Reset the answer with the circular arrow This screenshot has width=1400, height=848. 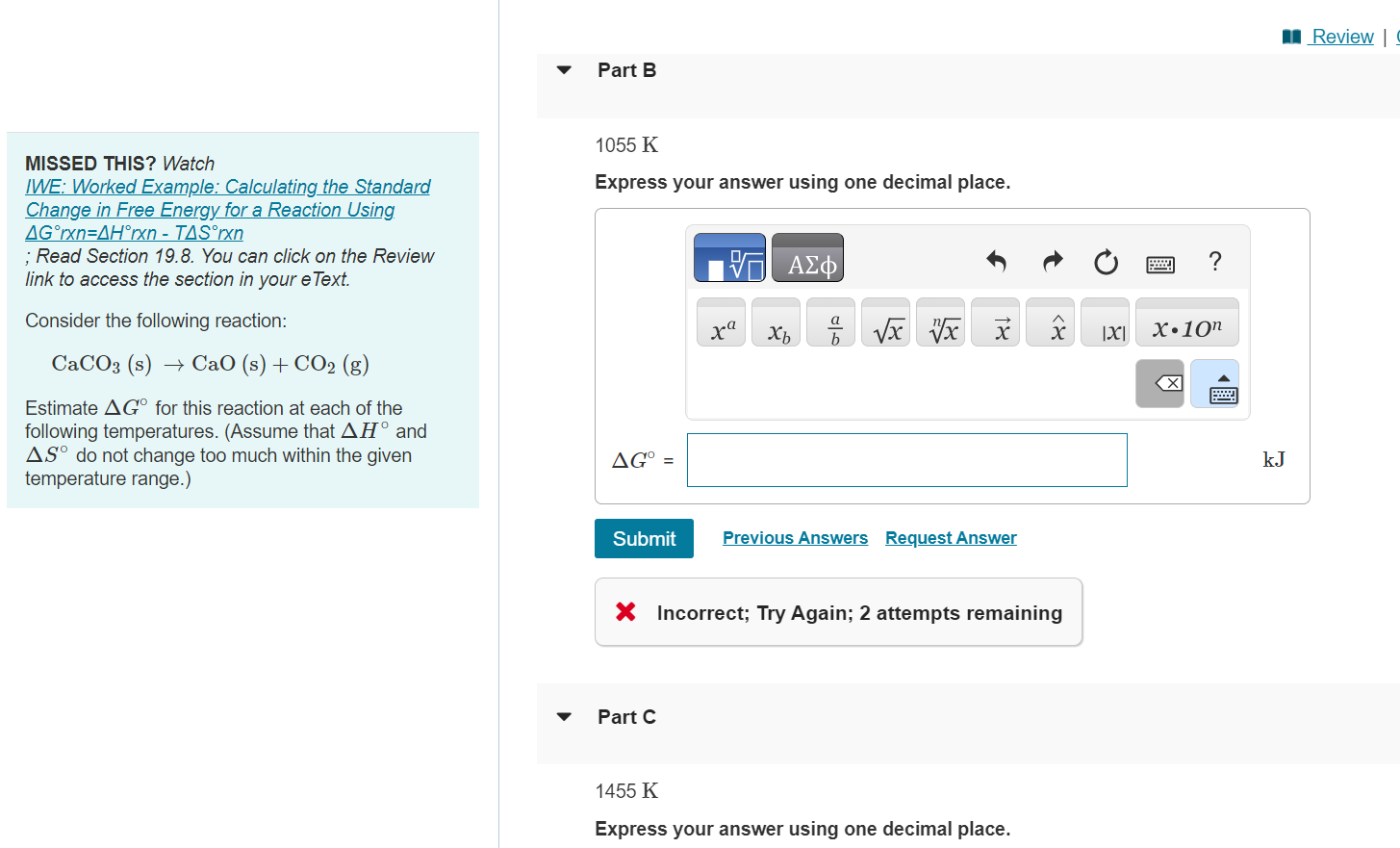[1107, 262]
